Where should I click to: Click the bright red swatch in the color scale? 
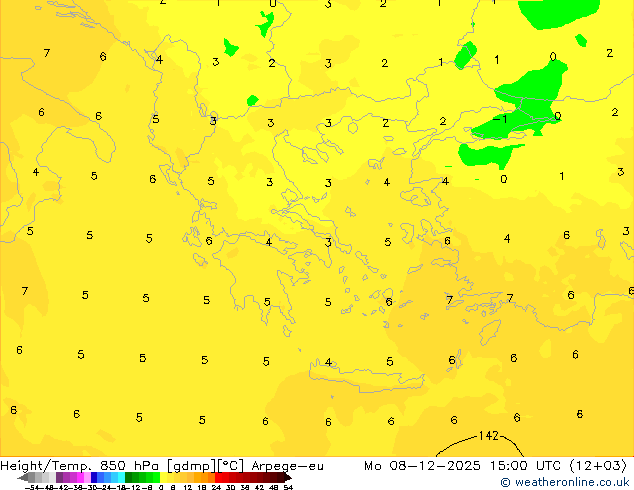tap(218, 477)
